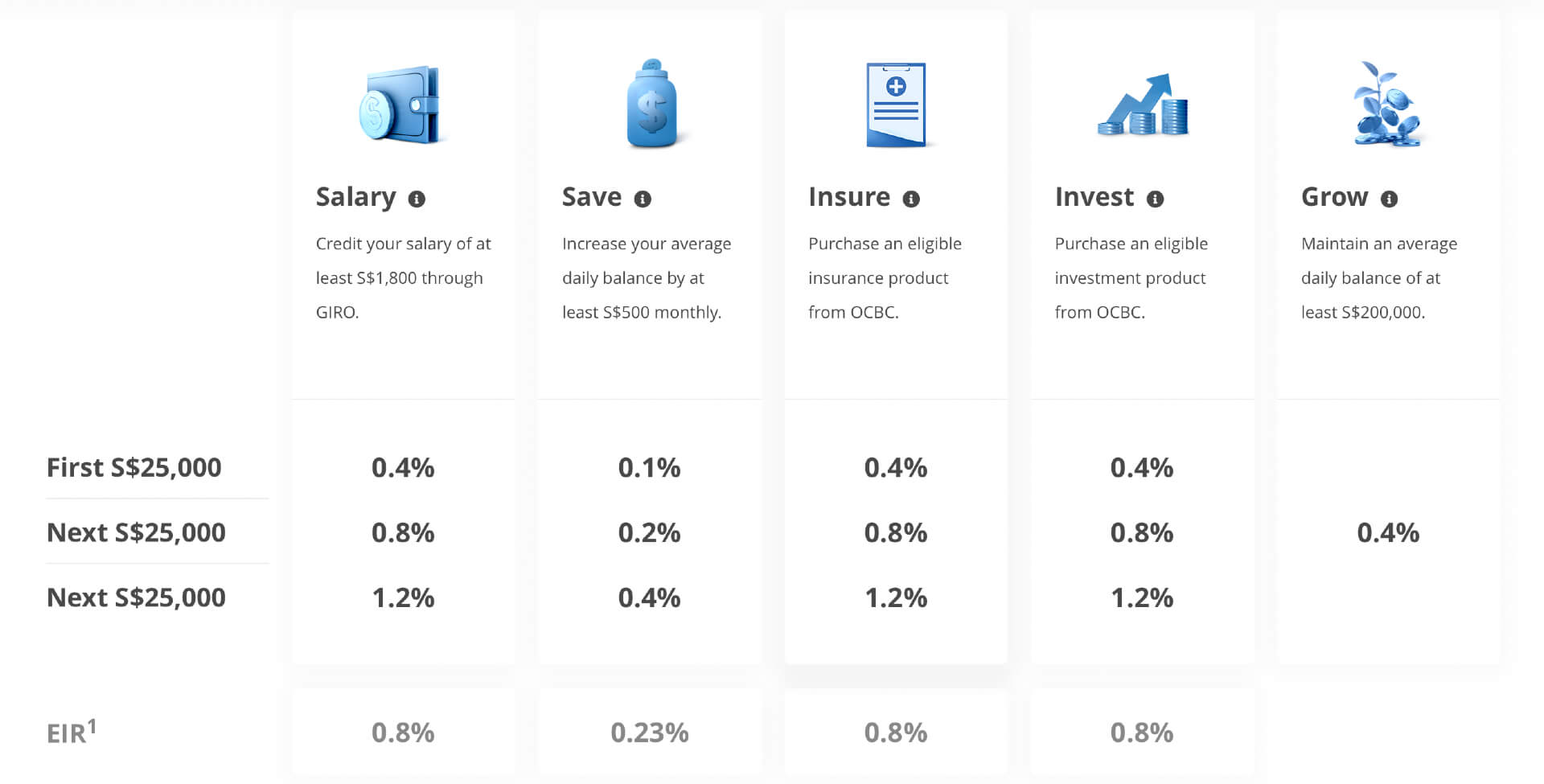The width and height of the screenshot is (1544, 784).
Task: Click the Grow description about S$200,000
Action: click(1378, 277)
